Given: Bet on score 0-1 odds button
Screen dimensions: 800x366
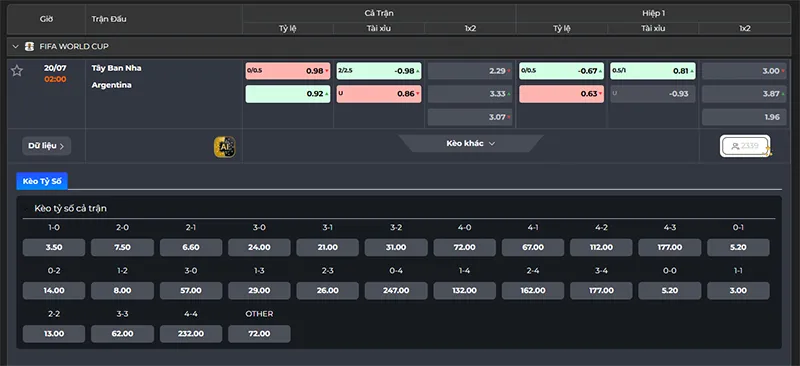Looking at the screenshot, I should [x=738, y=247].
